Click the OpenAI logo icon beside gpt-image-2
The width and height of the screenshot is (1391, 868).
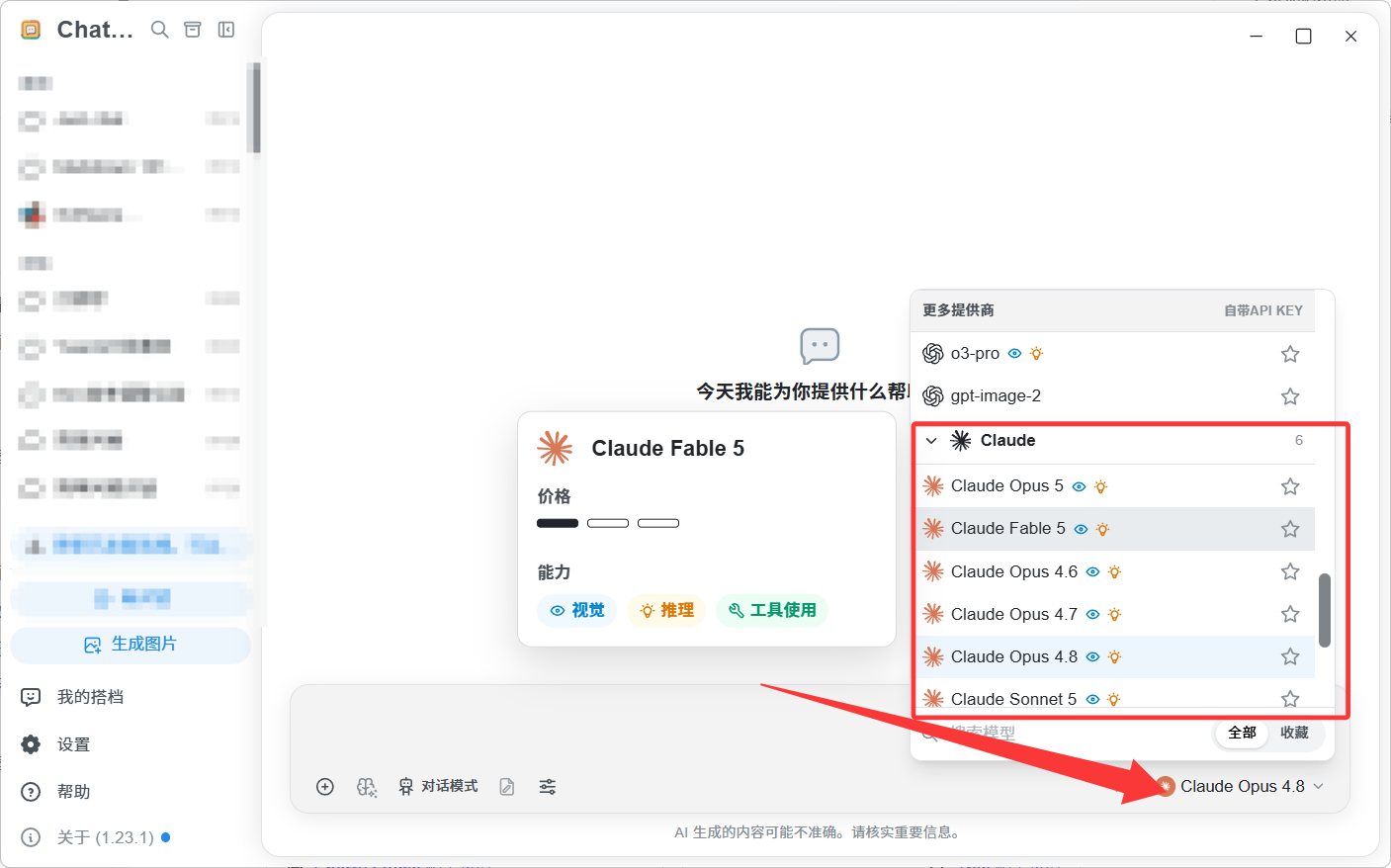(932, 396)
